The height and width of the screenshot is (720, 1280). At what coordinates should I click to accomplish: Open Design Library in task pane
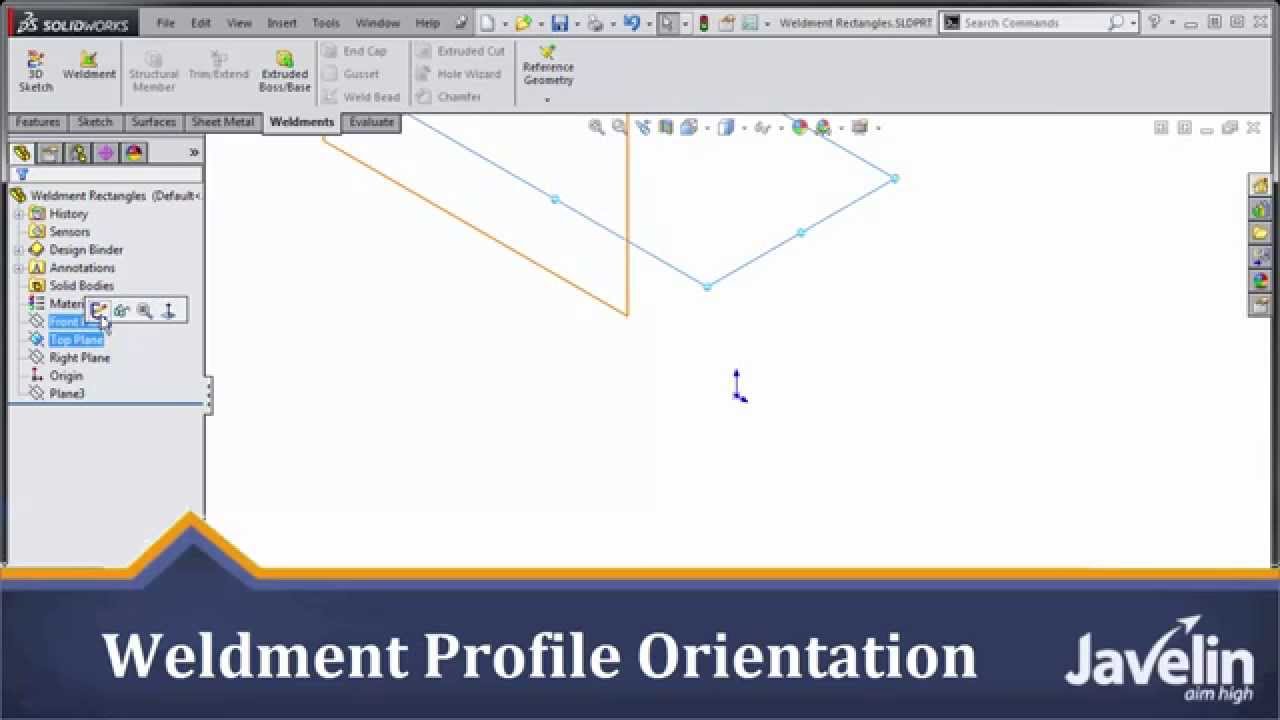(x=1260, y=210)
